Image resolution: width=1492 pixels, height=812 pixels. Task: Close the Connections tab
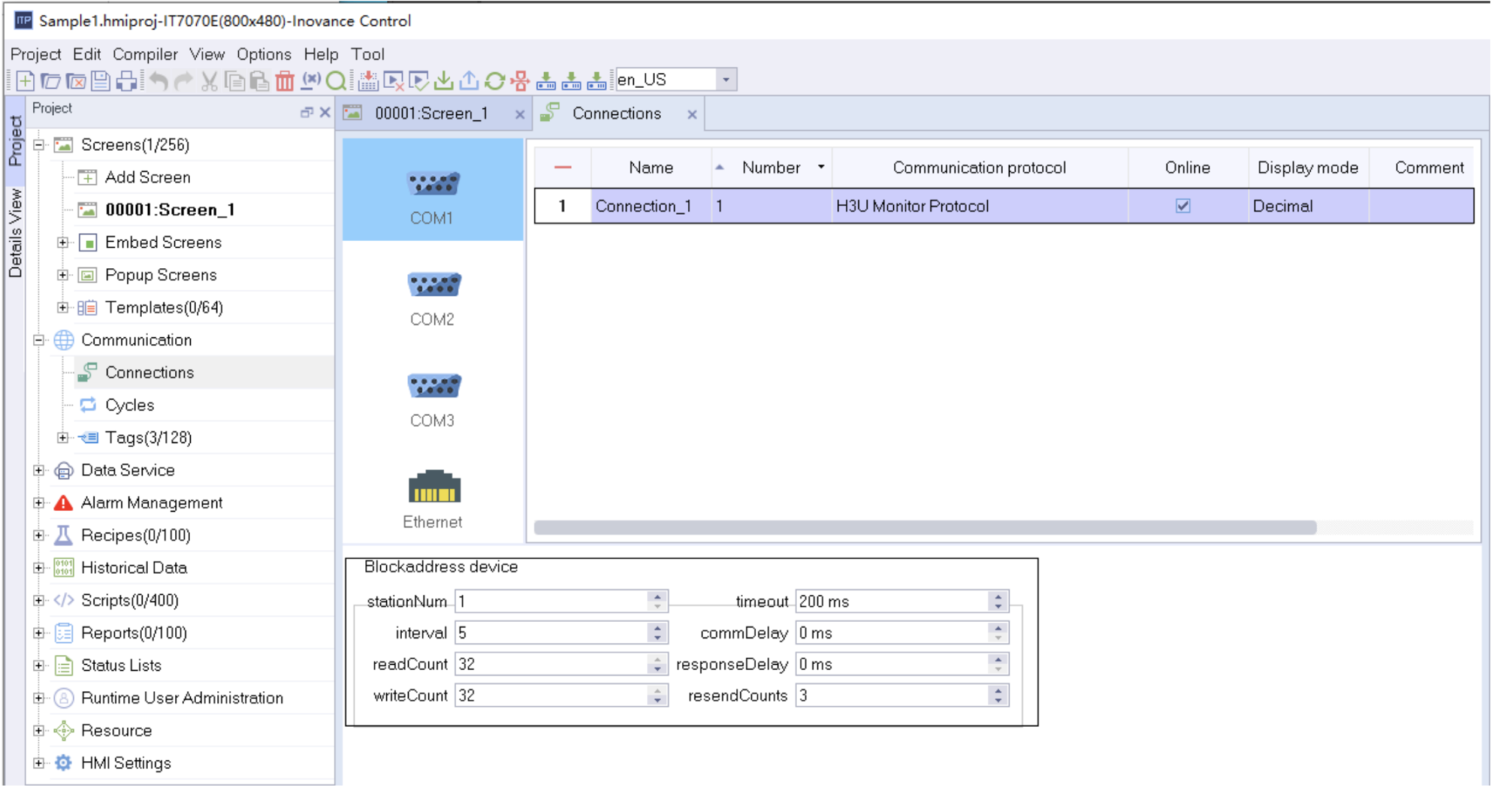(692, 114)
